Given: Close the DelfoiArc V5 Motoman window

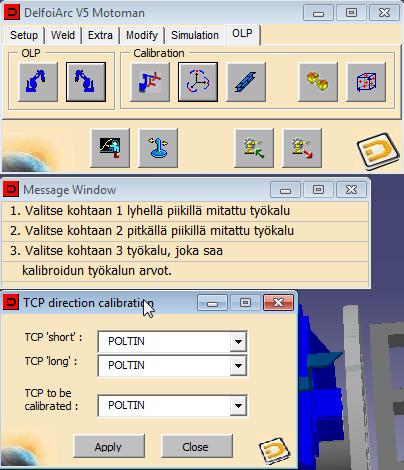Looking at the screenshot, I should pyautogui.click(x=384, y=13).
